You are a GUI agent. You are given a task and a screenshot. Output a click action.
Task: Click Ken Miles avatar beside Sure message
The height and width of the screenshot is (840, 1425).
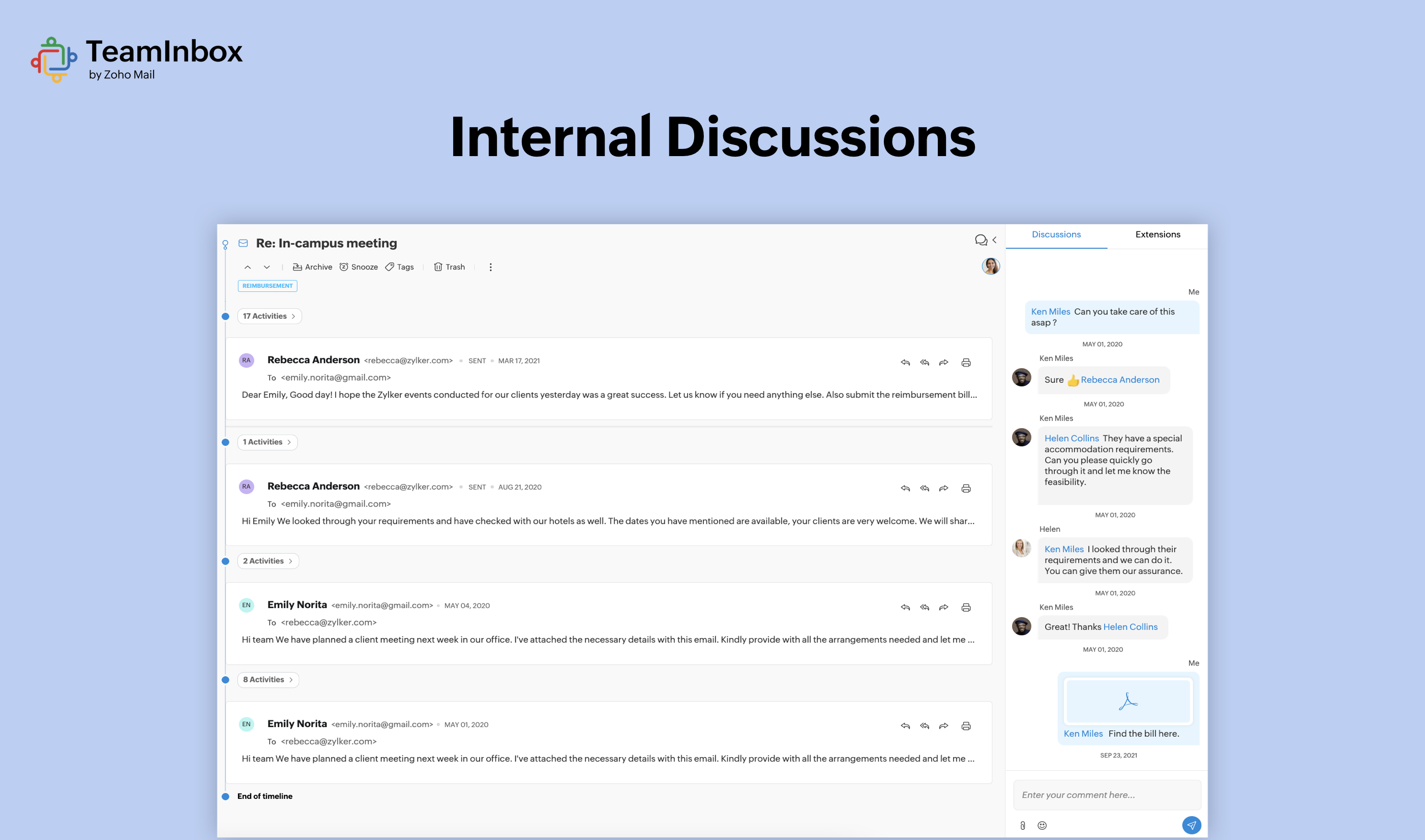click(x=1021, y=378)
